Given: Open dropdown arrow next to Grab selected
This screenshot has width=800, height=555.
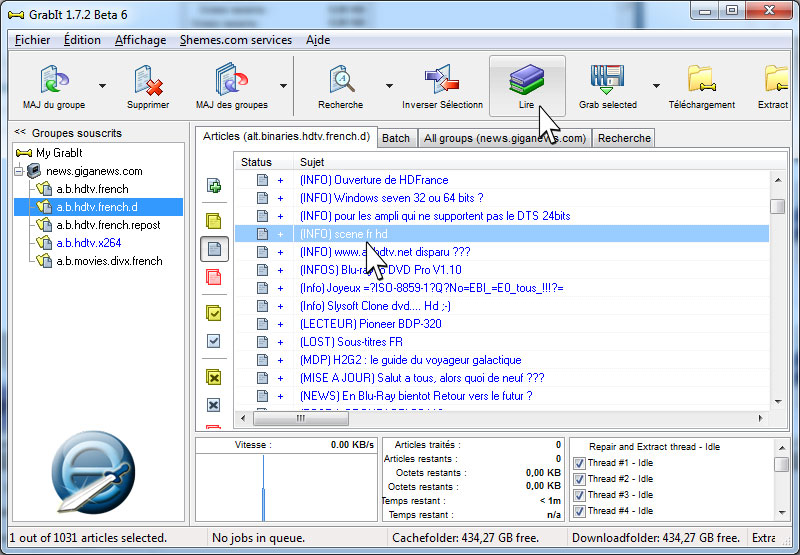Looking at the screenshot, I should point(657,86).
